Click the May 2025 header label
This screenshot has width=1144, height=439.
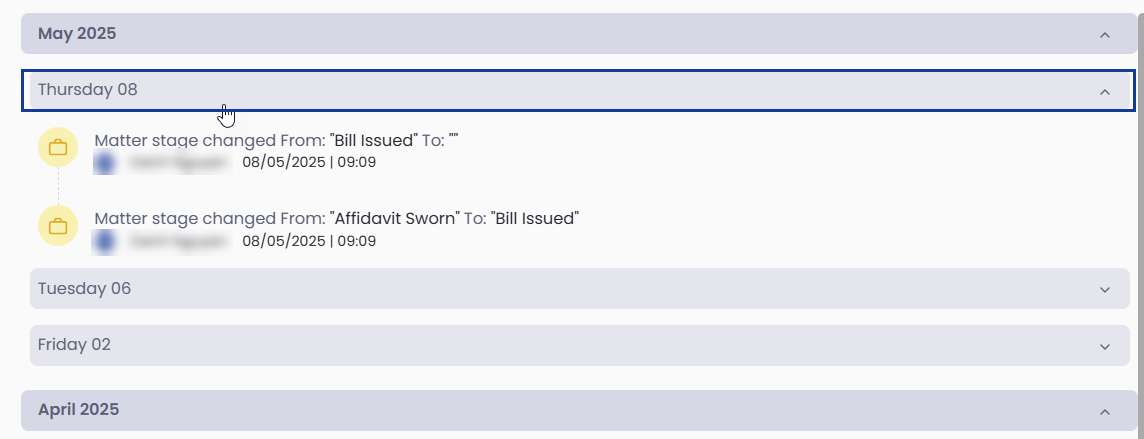77,34
